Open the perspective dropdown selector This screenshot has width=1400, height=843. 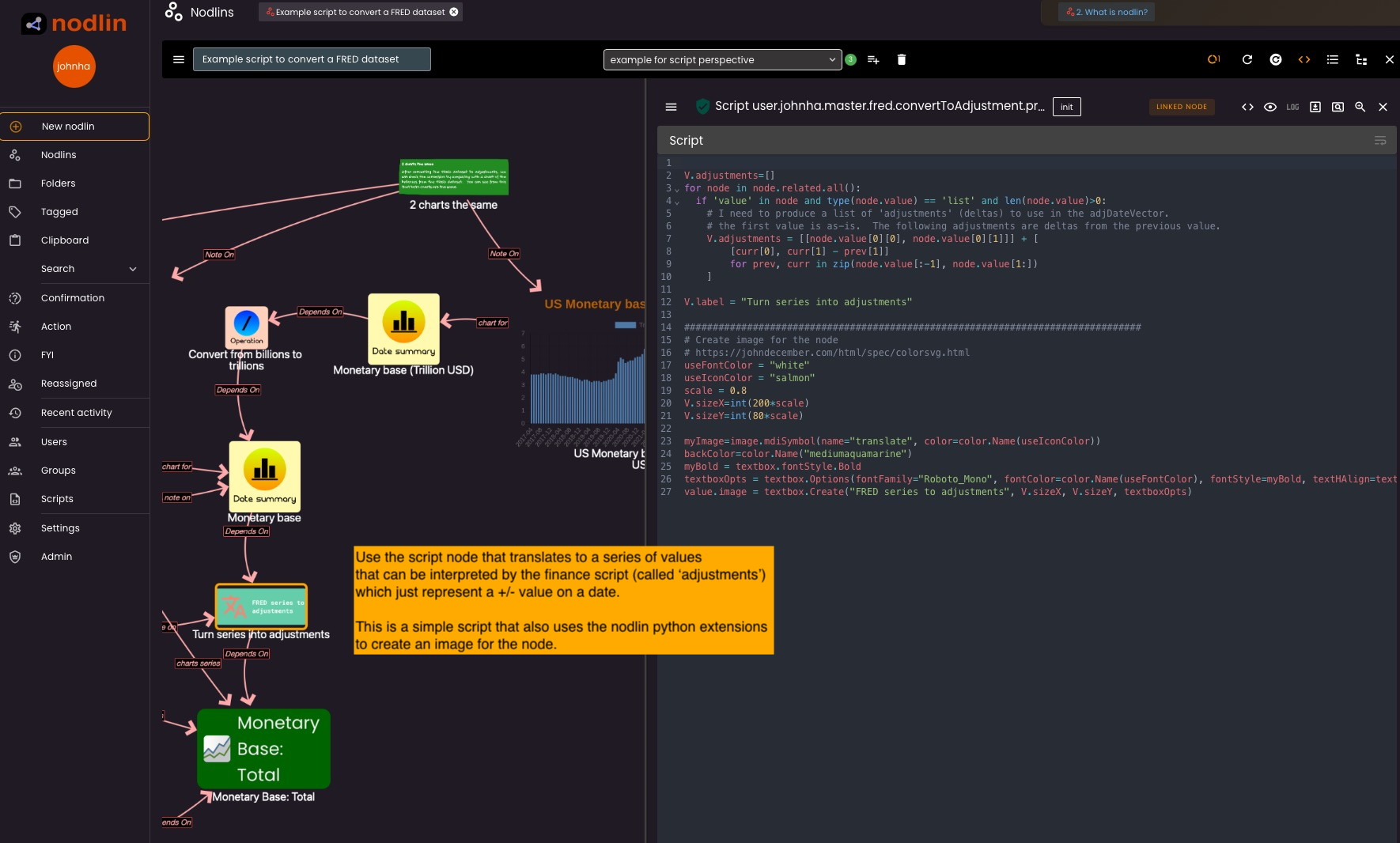click(721, 60)
